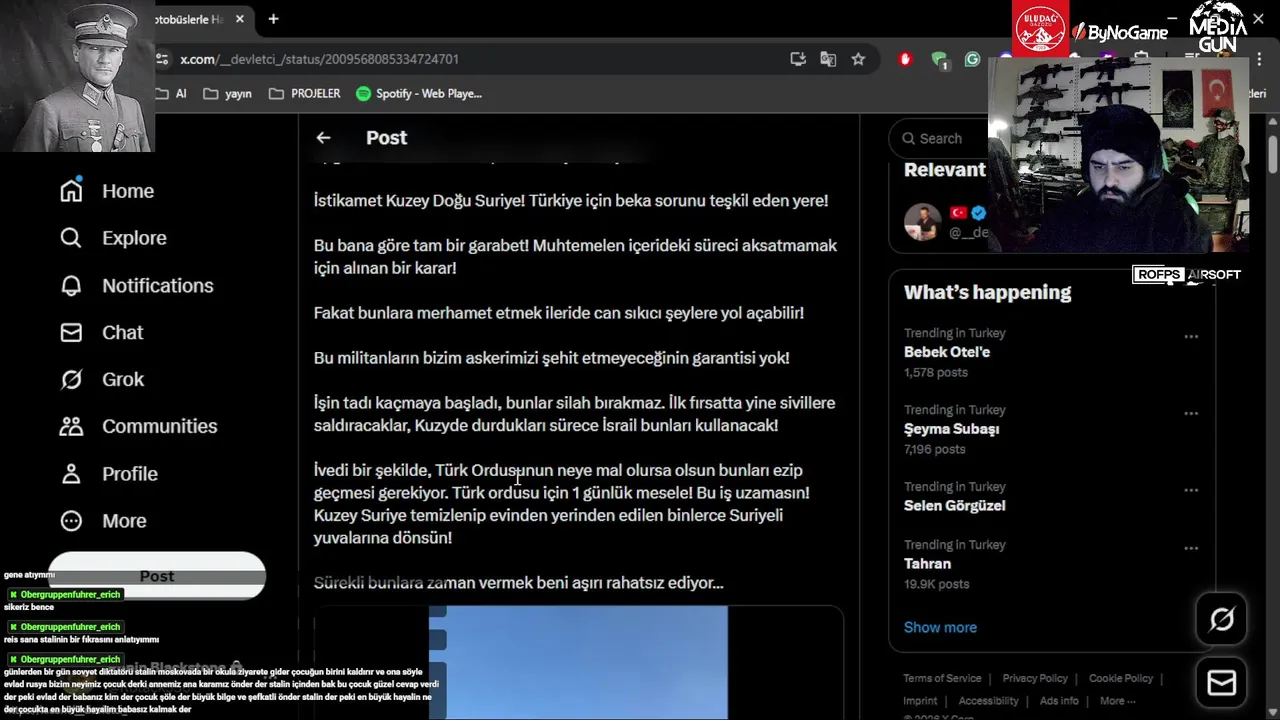Image resolution: width=1280 pixels, height=720 pixels.
Task: Open the Grammarly extension icon
Action: 972,59
